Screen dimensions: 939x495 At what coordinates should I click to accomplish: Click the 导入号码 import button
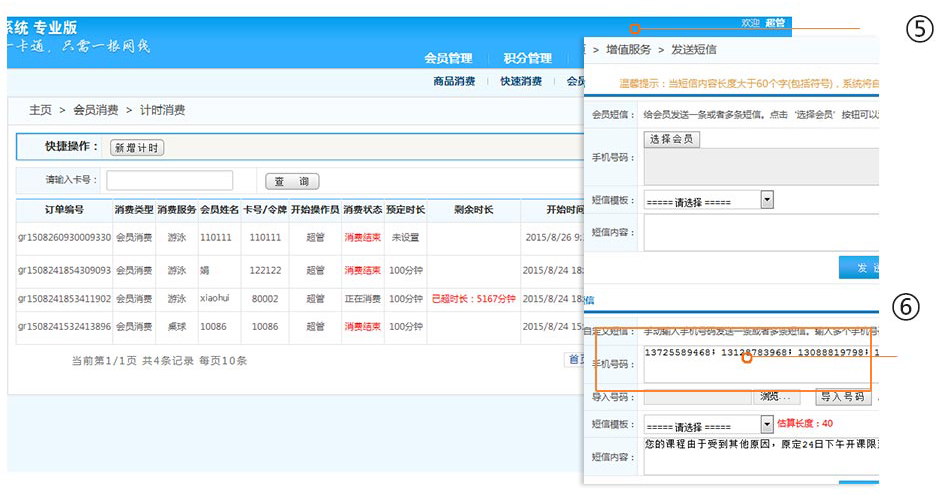[843, 397]
